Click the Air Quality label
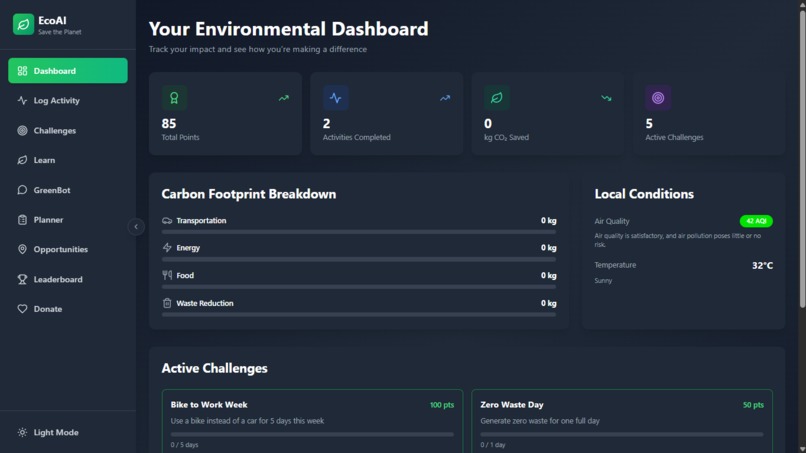Viewport: 806px width, 453px height. click(612, 221)
